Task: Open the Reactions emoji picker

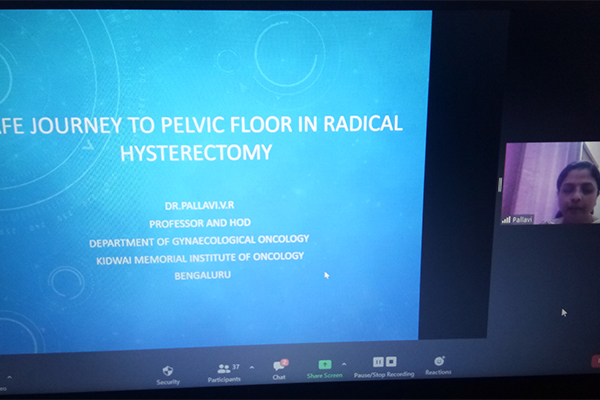Action: [x=438, y=361]
